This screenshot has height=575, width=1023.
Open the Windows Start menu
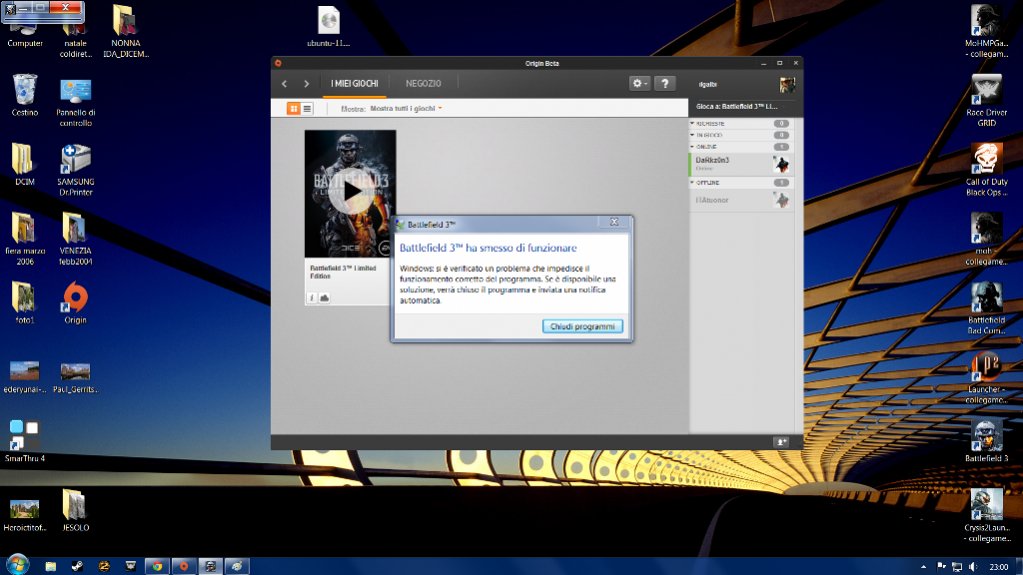point(18,565)
